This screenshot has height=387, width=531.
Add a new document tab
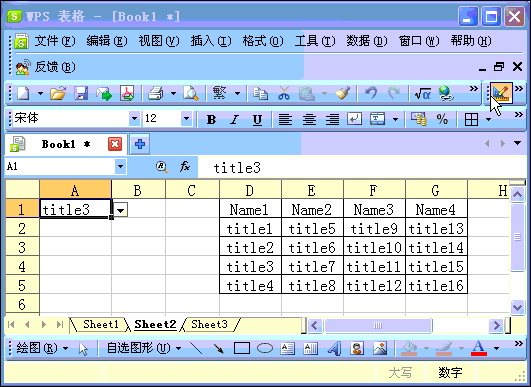[140, 144]
